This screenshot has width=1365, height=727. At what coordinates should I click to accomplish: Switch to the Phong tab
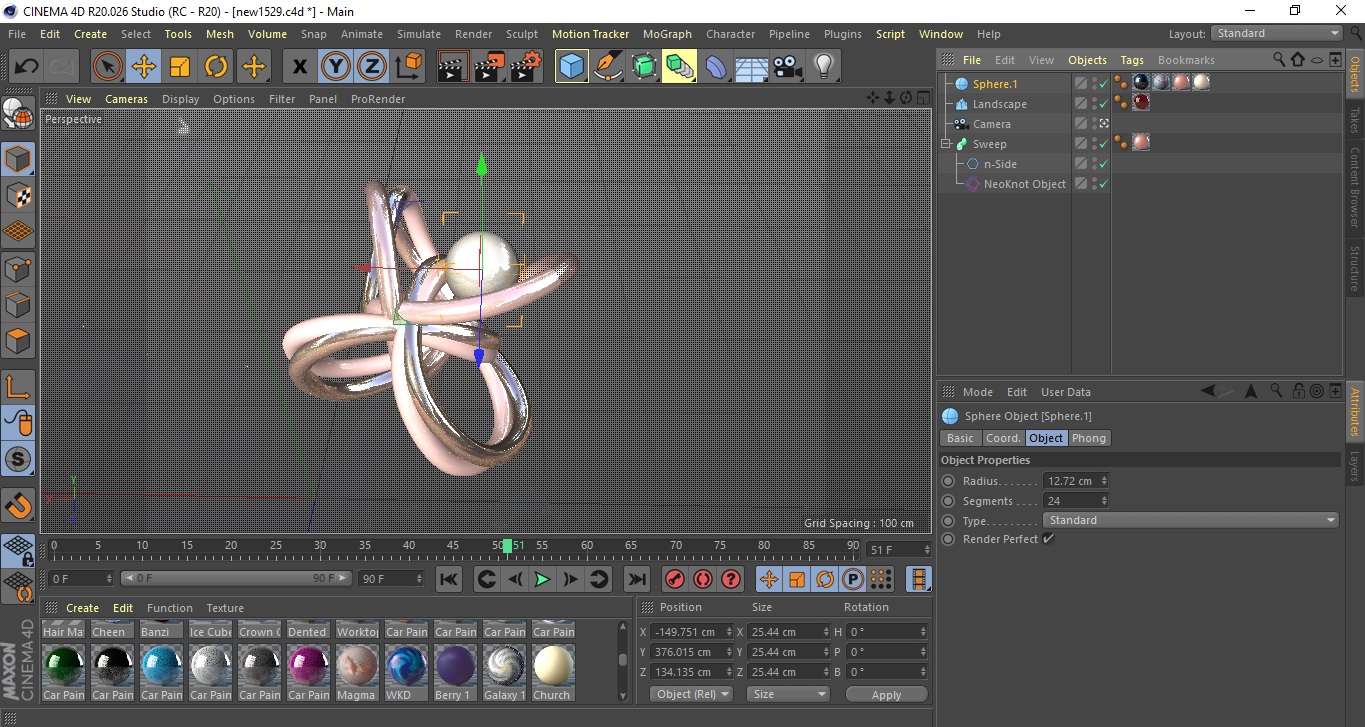pos(1088,438)
